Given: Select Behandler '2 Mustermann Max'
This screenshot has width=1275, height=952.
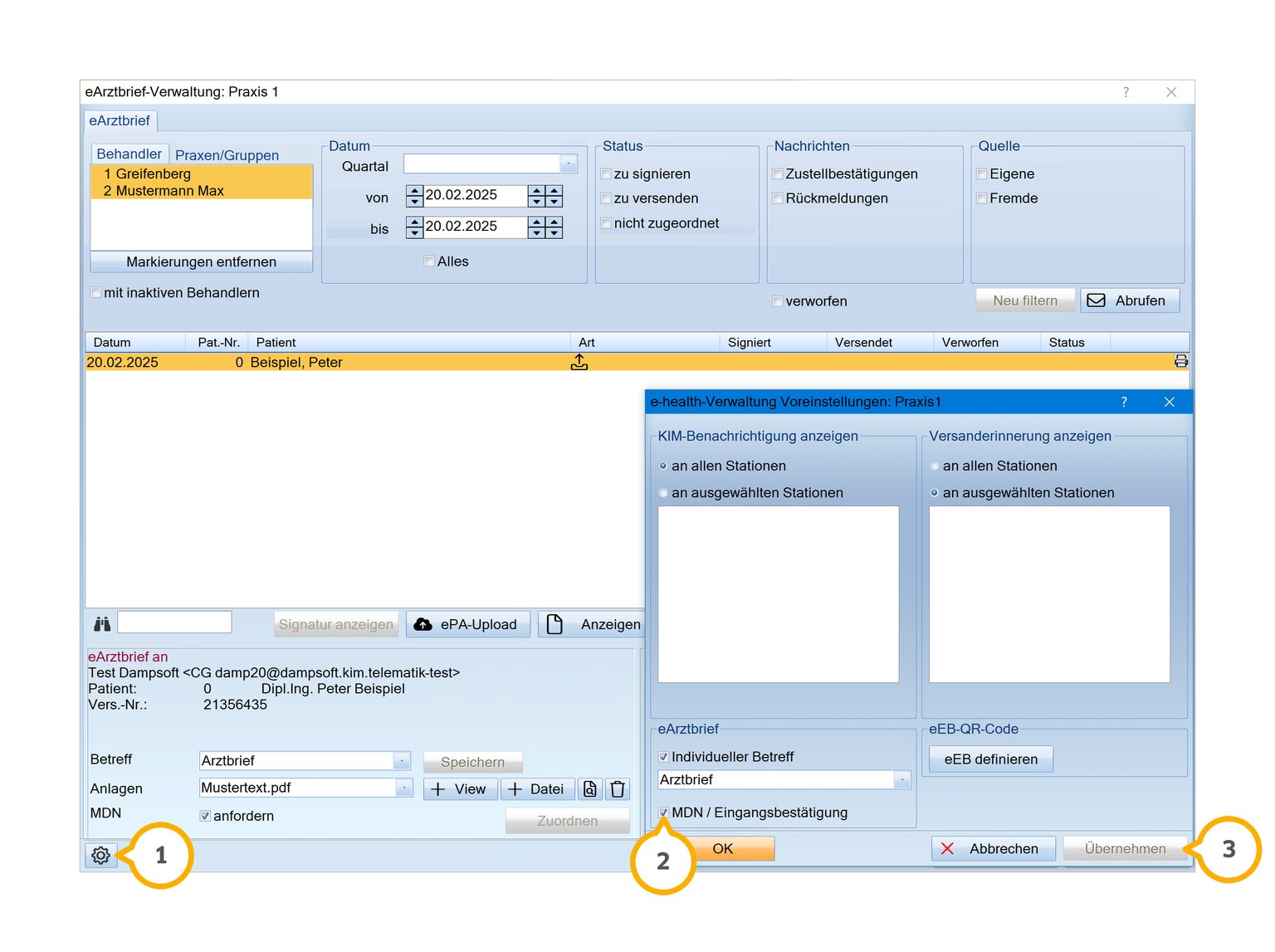Looking at the screenshot, I should 201,191.
